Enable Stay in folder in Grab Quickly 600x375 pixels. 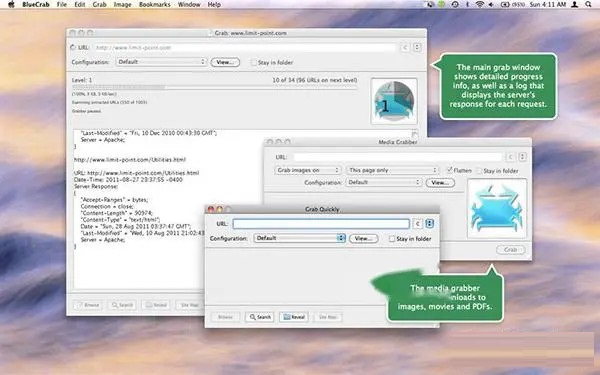pyautogui.click(x=392, y=238)
